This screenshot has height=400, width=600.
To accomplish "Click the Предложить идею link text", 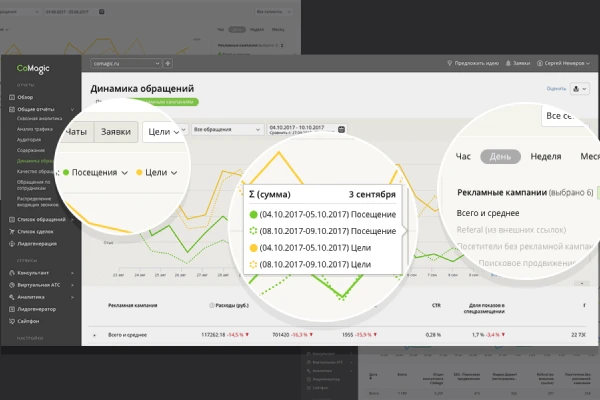I will point(477,63).
